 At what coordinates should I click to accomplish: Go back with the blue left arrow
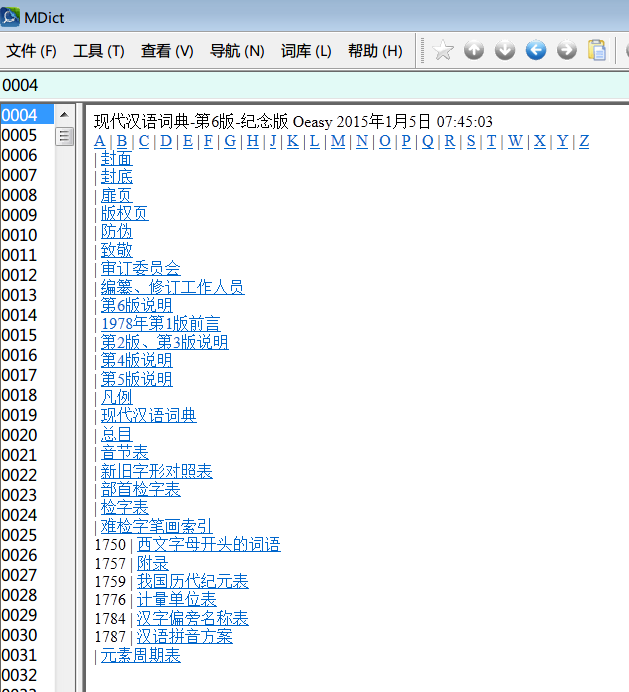click(x=536, y=50)
